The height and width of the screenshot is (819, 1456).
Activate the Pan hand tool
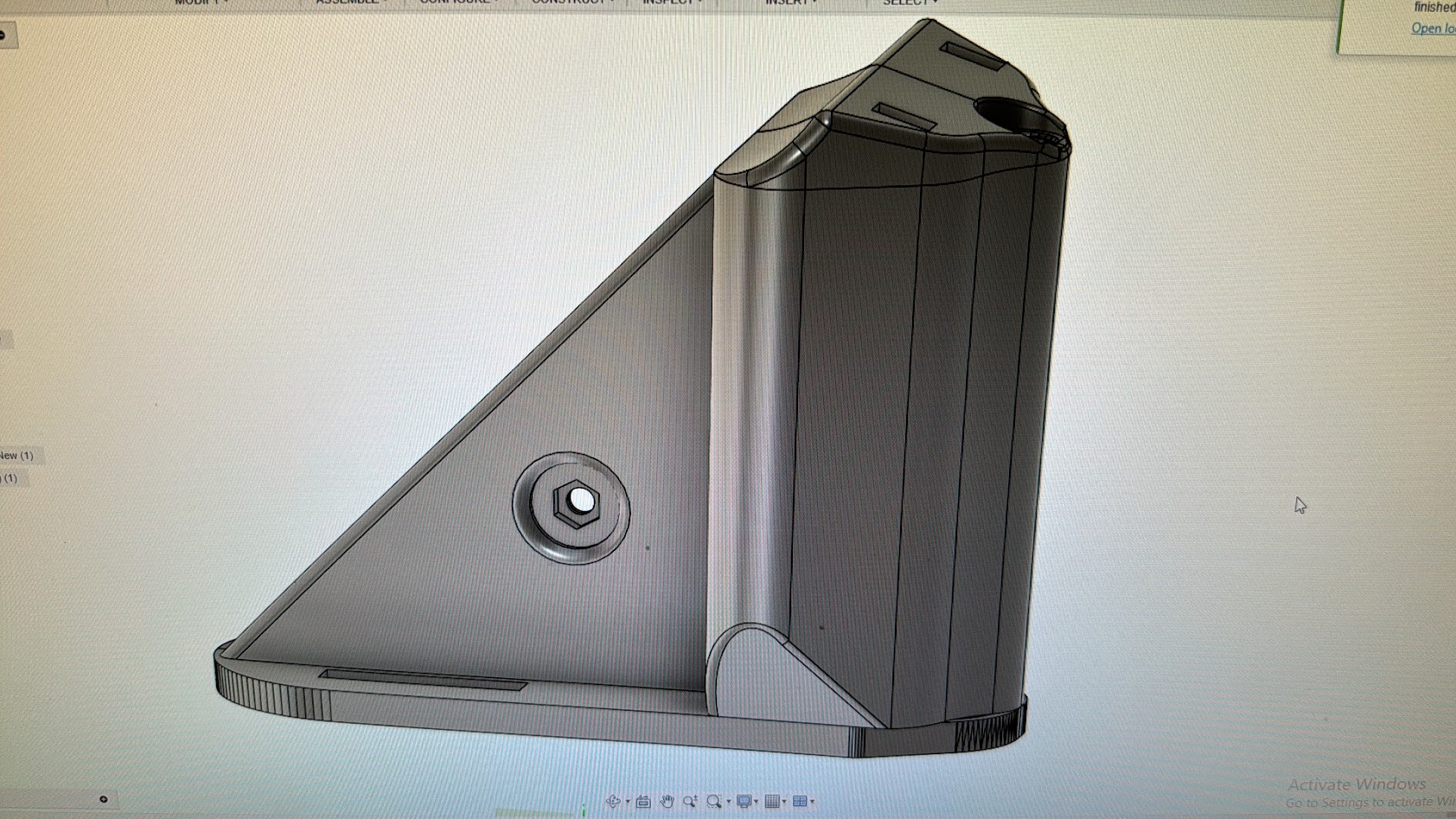(x=667, y=802)
